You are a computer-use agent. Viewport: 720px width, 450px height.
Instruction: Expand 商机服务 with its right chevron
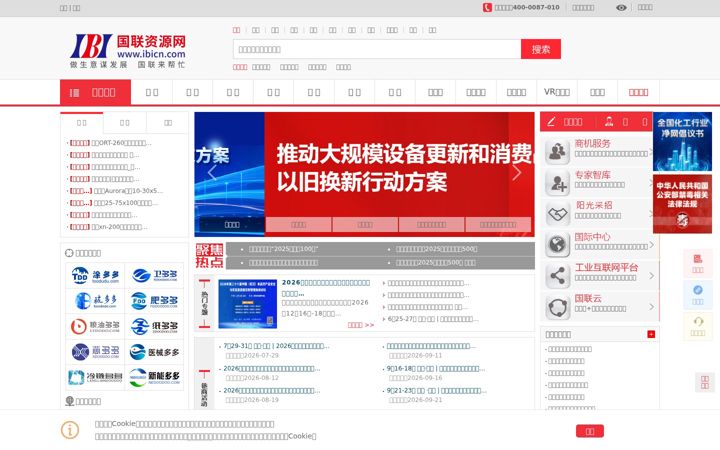pyautogui.click(x=651, y=152)
